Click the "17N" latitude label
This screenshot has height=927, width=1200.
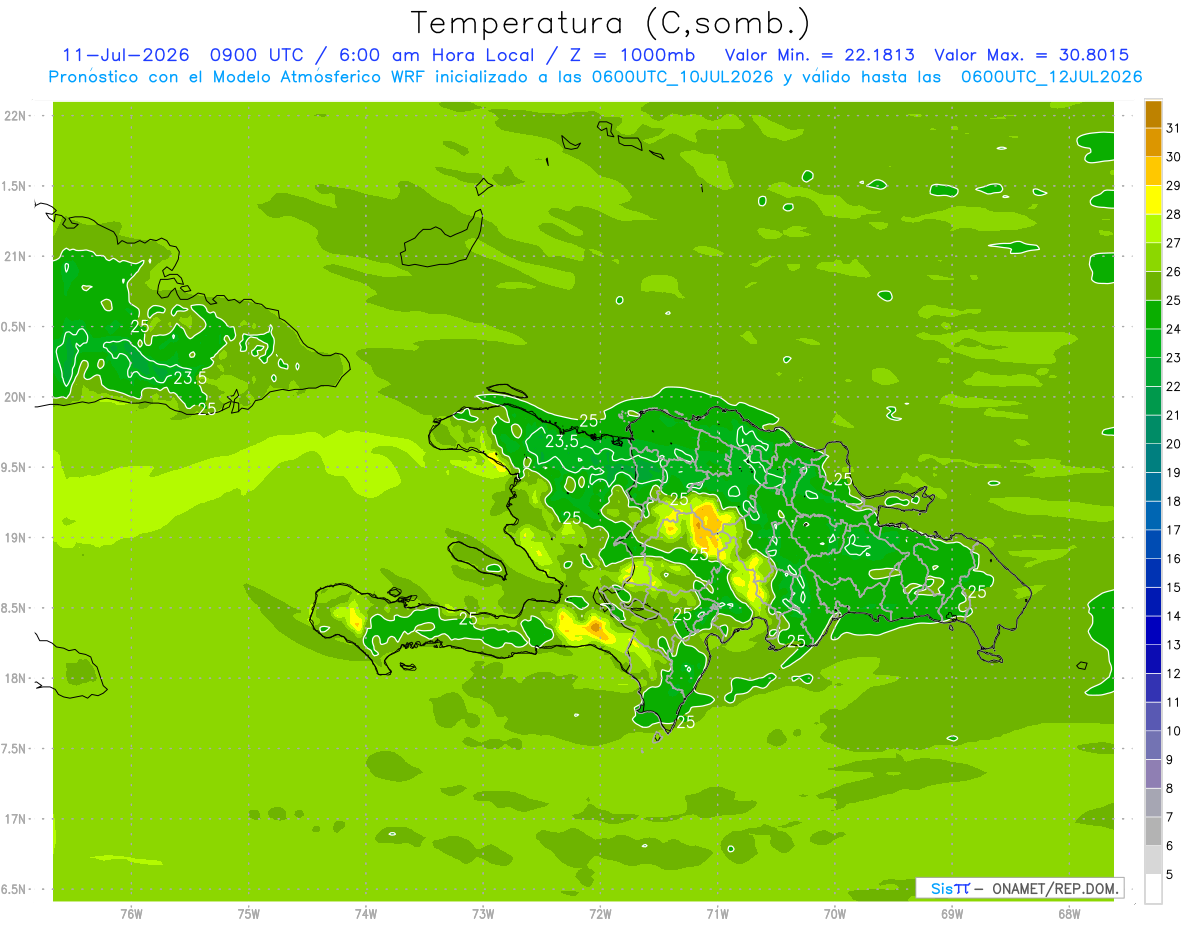[15, 819]
